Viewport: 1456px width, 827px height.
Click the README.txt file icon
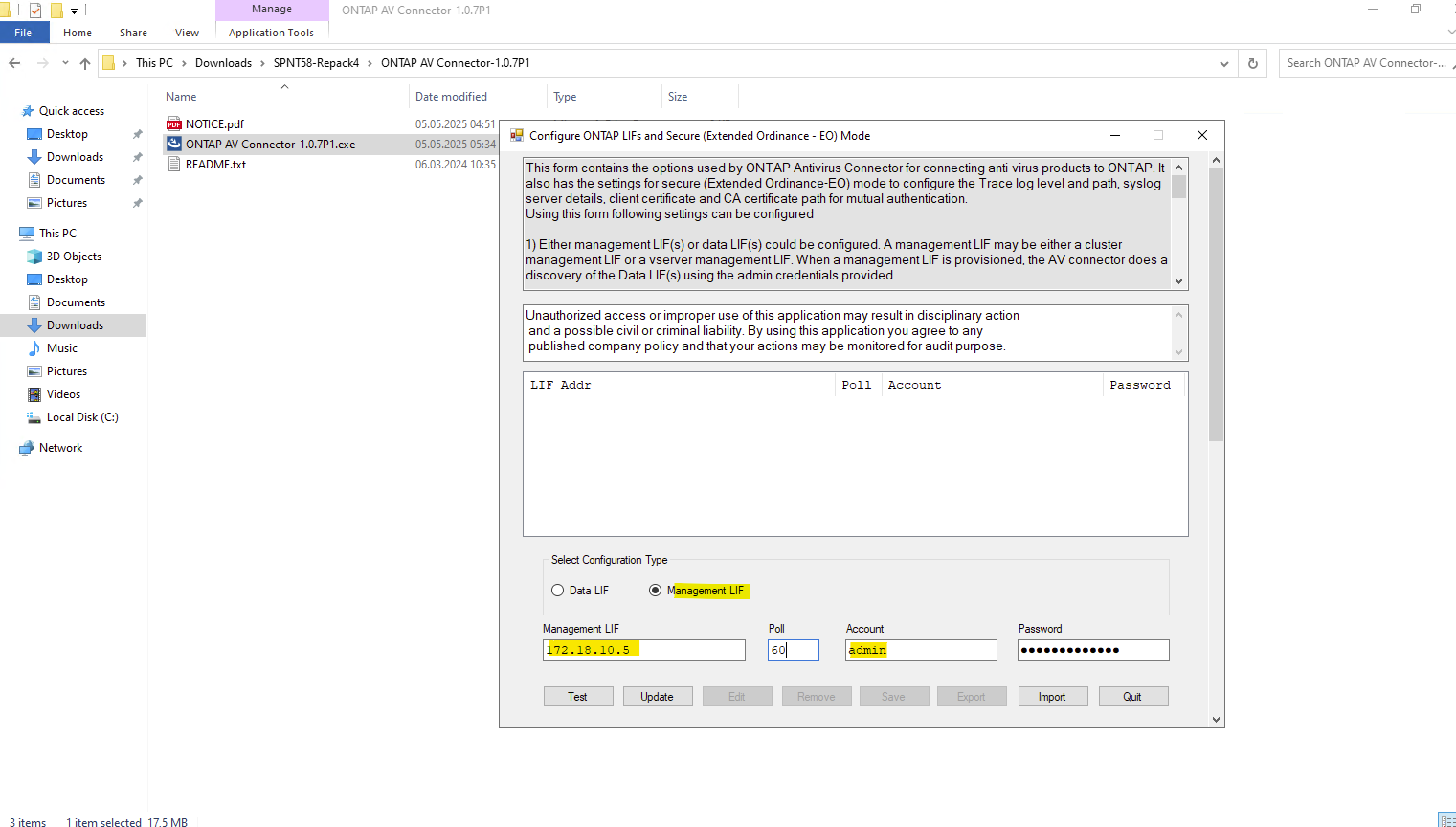pos(174,165)
